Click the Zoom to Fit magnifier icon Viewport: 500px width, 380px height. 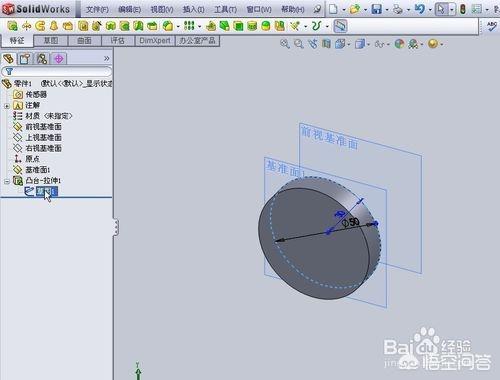tap(285, 44)
